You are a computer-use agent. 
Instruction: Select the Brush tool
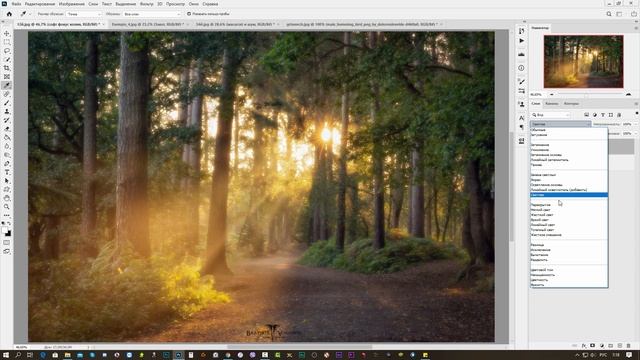tap(7, 103)
